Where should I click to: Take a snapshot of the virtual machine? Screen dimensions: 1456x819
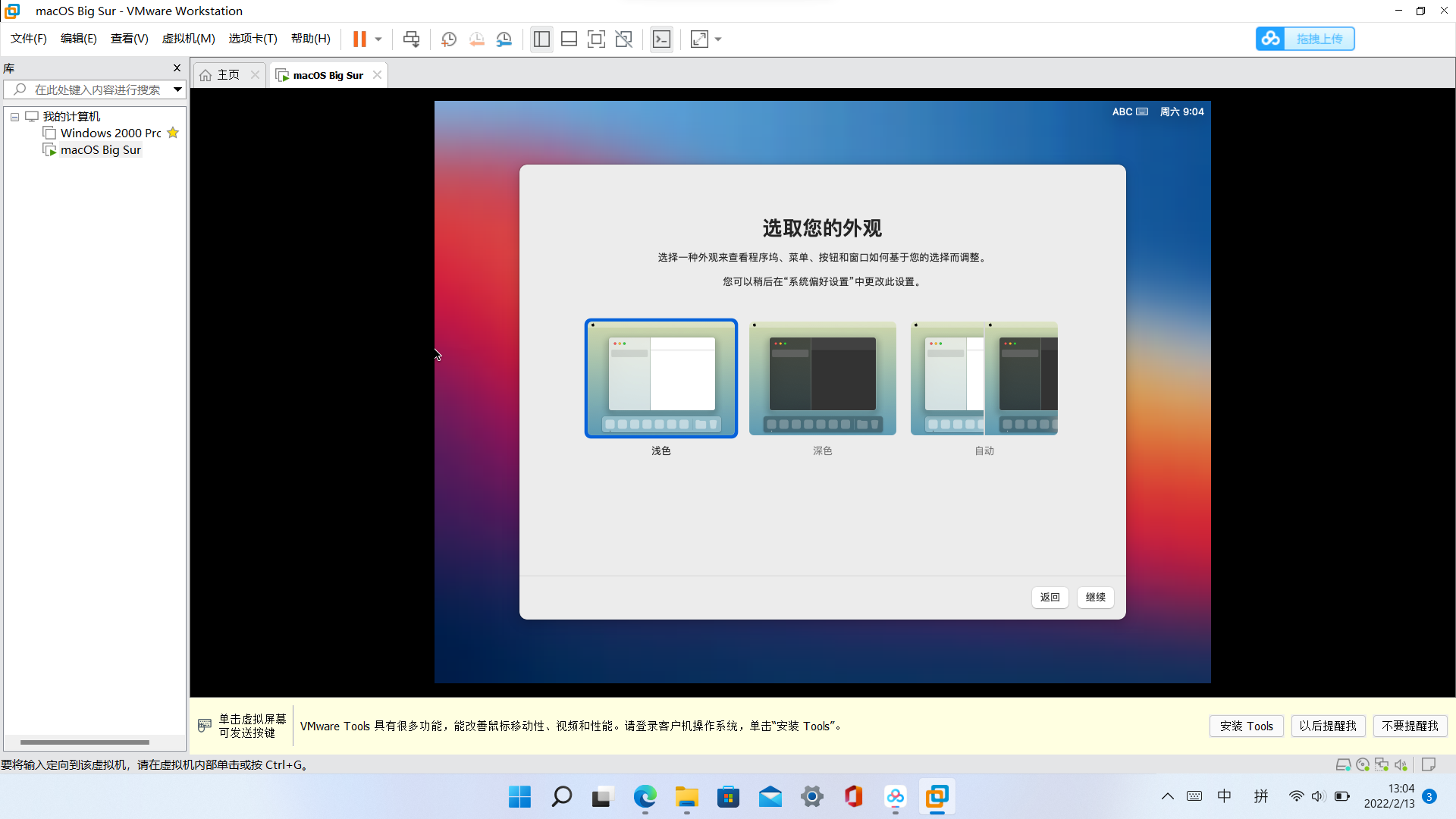[x=448, y=39]
